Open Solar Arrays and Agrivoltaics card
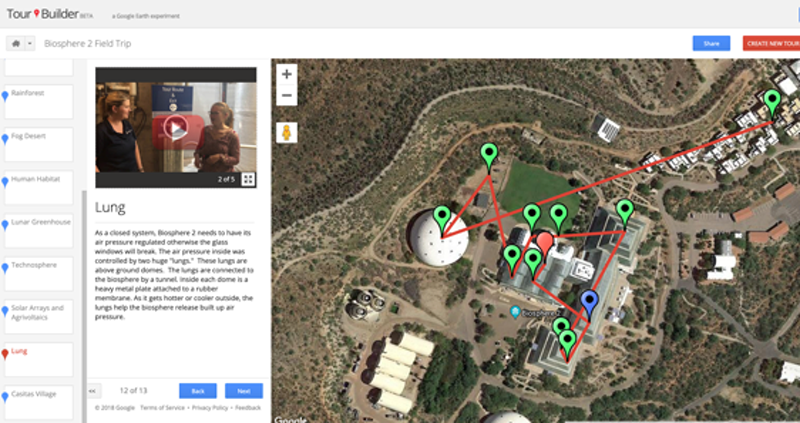This screenshot has width=800, height=423. (x=39, y=317)
